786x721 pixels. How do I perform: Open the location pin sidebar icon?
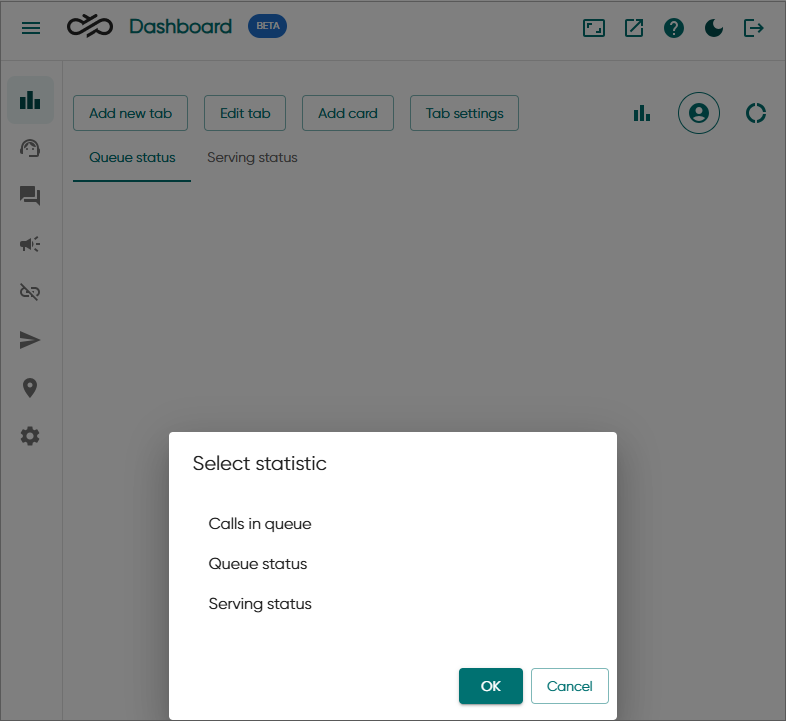pos(30,388)
